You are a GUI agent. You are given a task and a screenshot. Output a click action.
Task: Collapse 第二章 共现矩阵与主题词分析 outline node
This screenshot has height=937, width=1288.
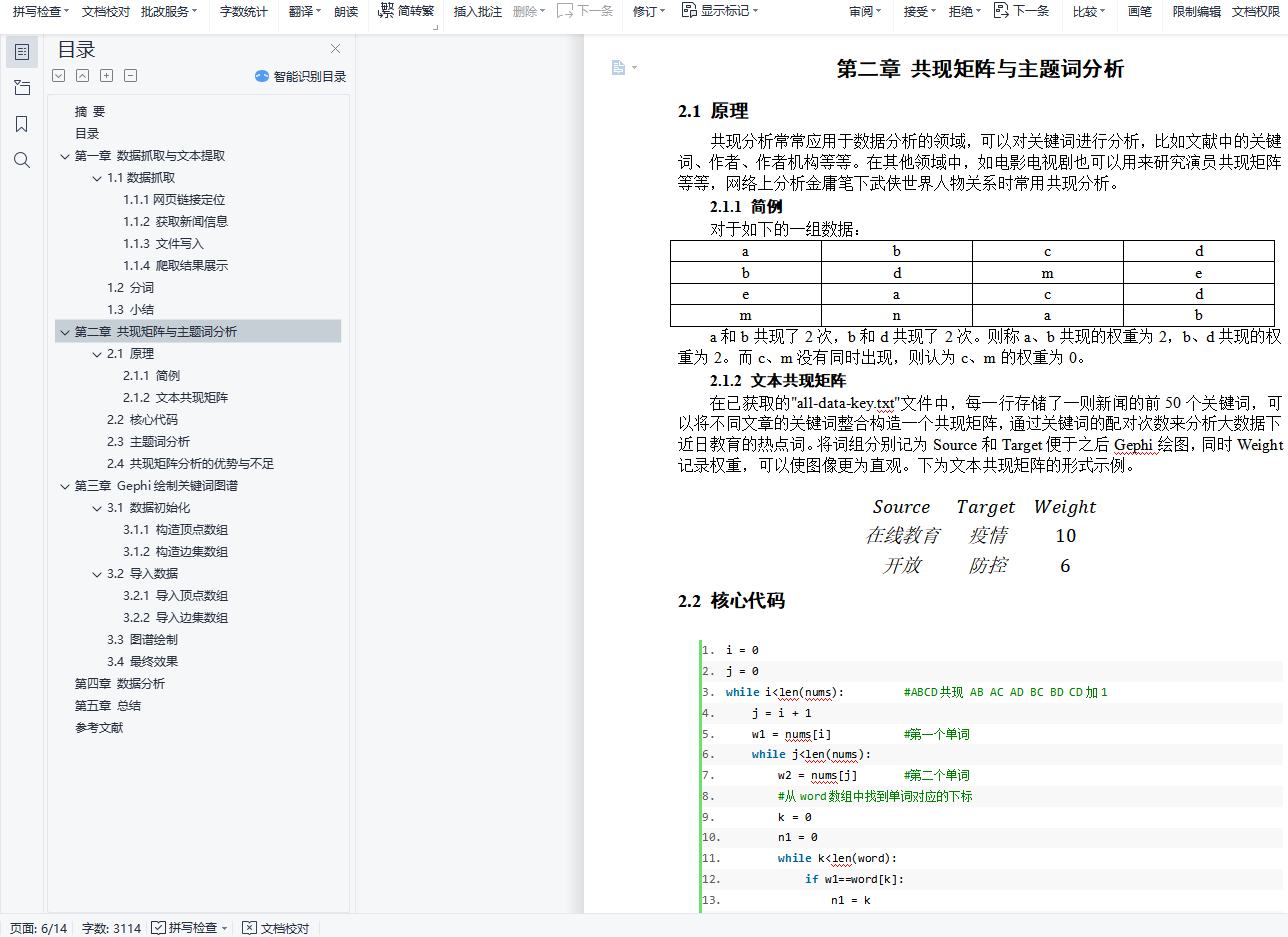[x=65, y=332]
